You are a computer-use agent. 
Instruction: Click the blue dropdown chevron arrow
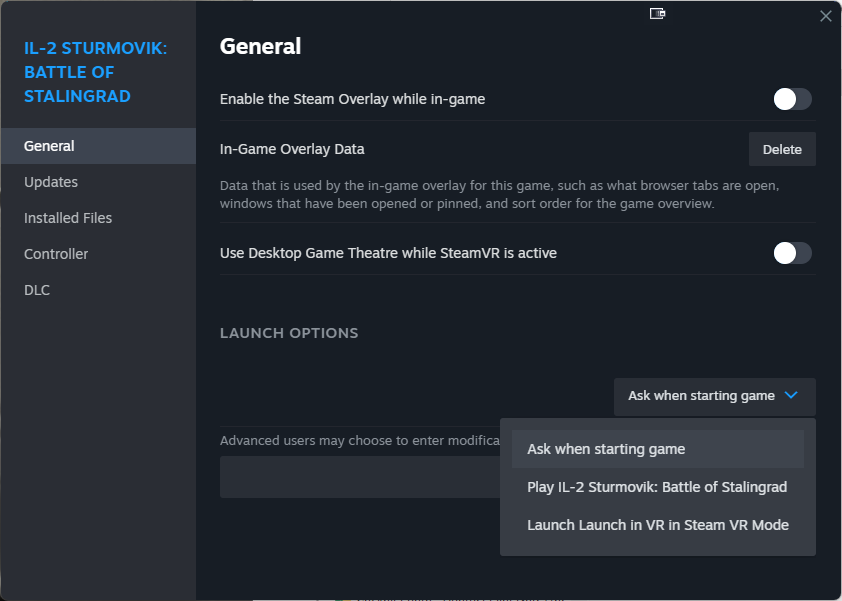point(791,396)
